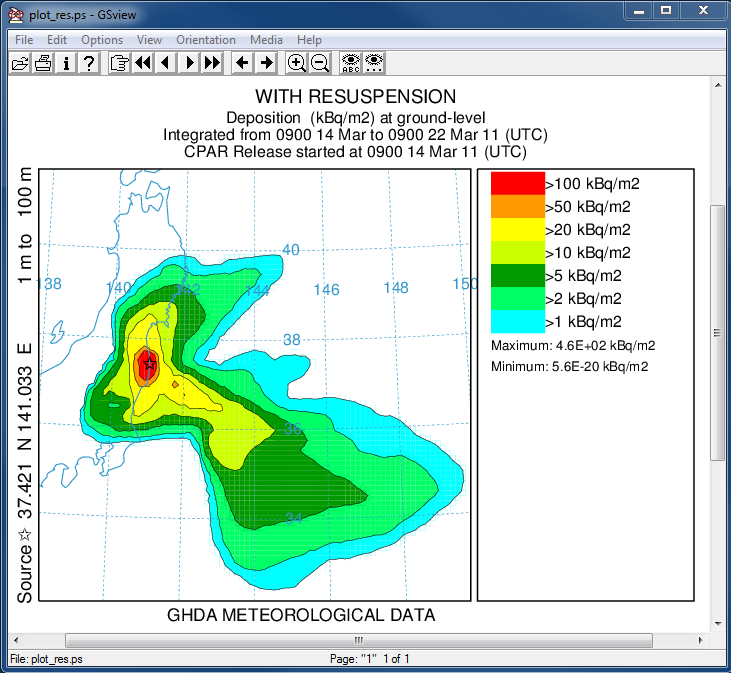Viewport: 731px width, 673px height.
Task: Open the Media menu
Action: coord(266,40)
